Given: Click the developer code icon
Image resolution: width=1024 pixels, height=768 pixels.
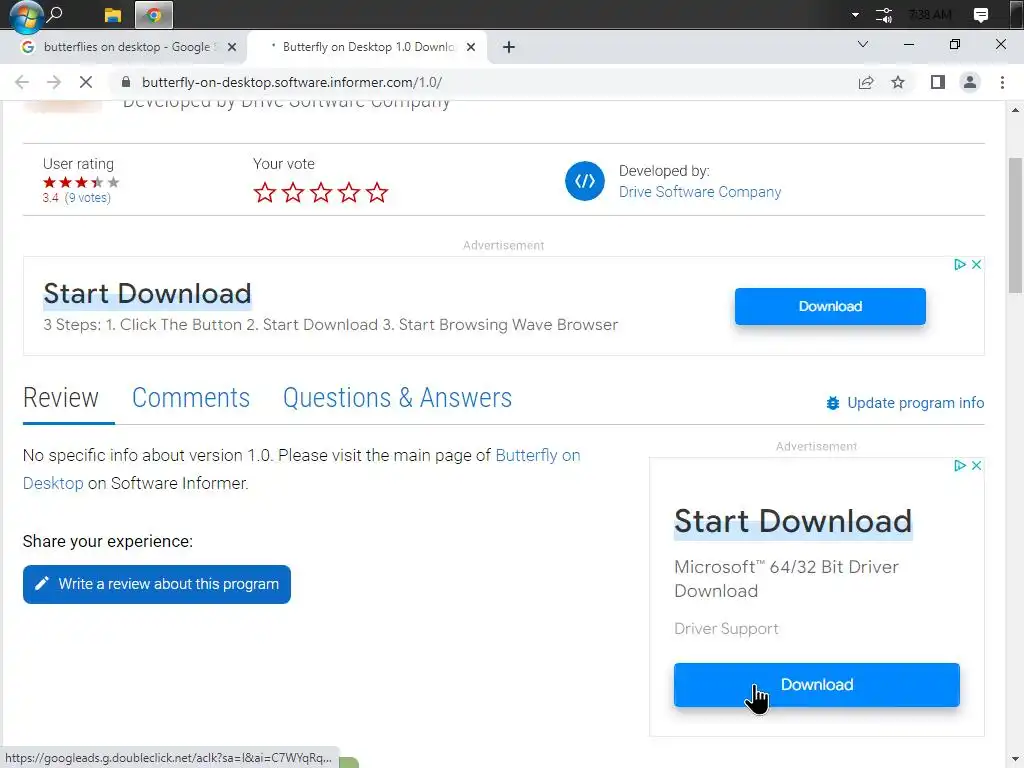Looking at the screenshot, I should (x=584, y=181).
